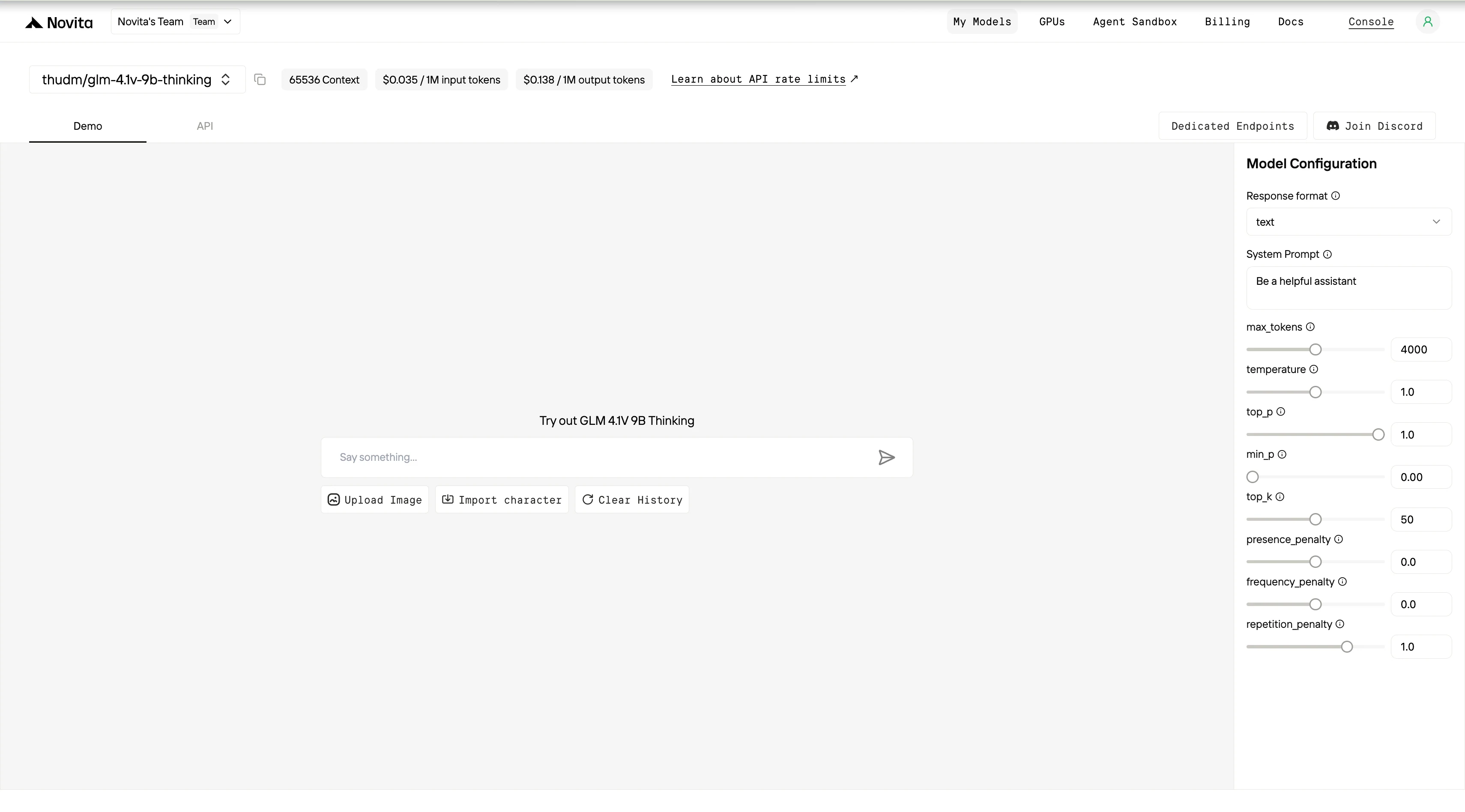Select the Demo tab
This screenshot has height=812, width=1465.
[87, 126]
